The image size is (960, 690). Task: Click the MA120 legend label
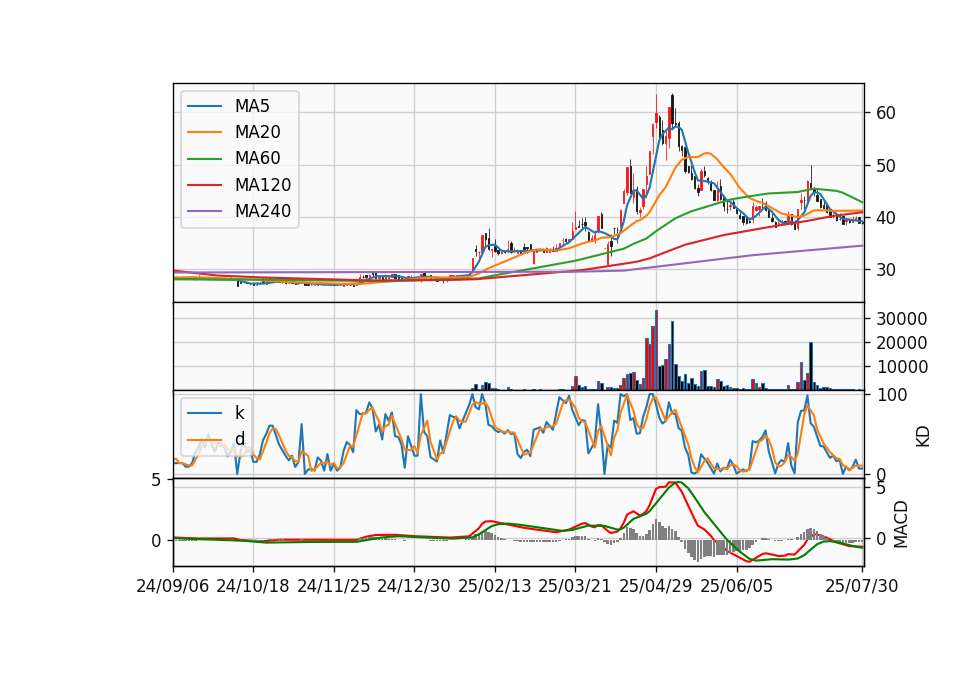point(263,185)
